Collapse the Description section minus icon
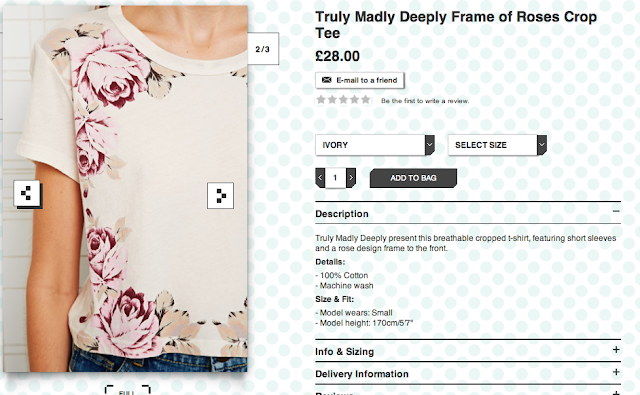 616,211
